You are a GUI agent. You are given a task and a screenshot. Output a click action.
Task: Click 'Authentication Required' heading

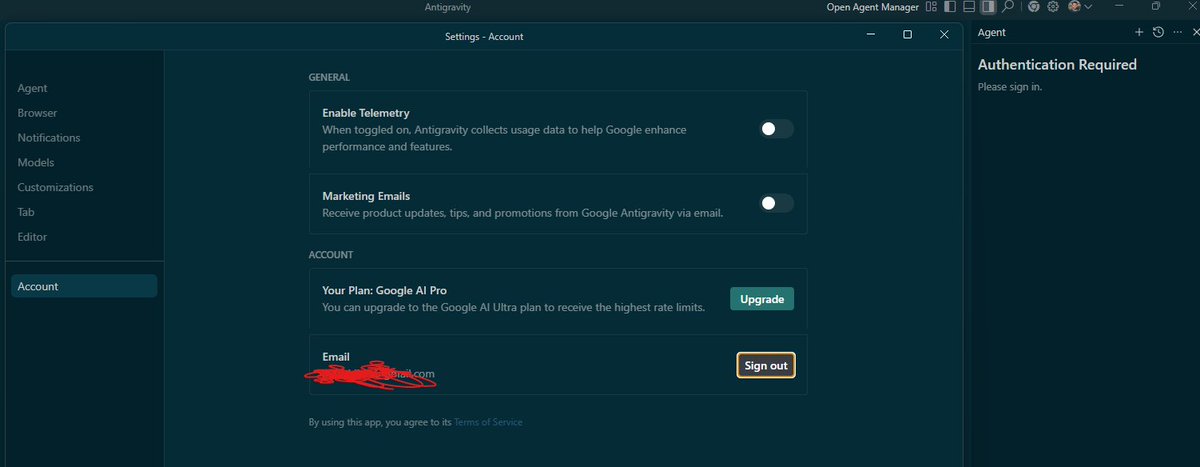click(x=1057, y=64)
